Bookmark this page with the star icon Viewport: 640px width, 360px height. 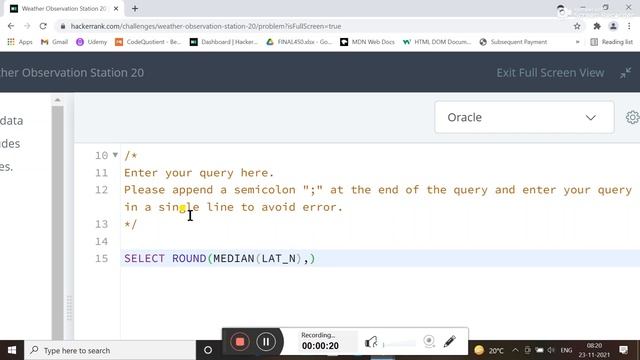577,26
